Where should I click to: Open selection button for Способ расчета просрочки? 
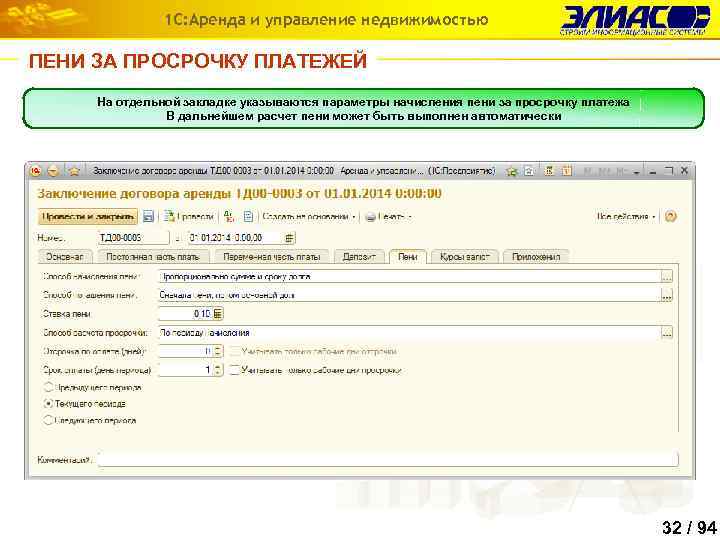pyautogui.click(x=667, y=332)
